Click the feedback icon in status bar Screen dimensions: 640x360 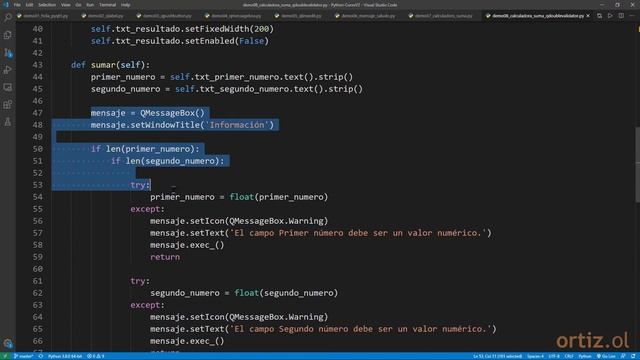pos(623,356)
